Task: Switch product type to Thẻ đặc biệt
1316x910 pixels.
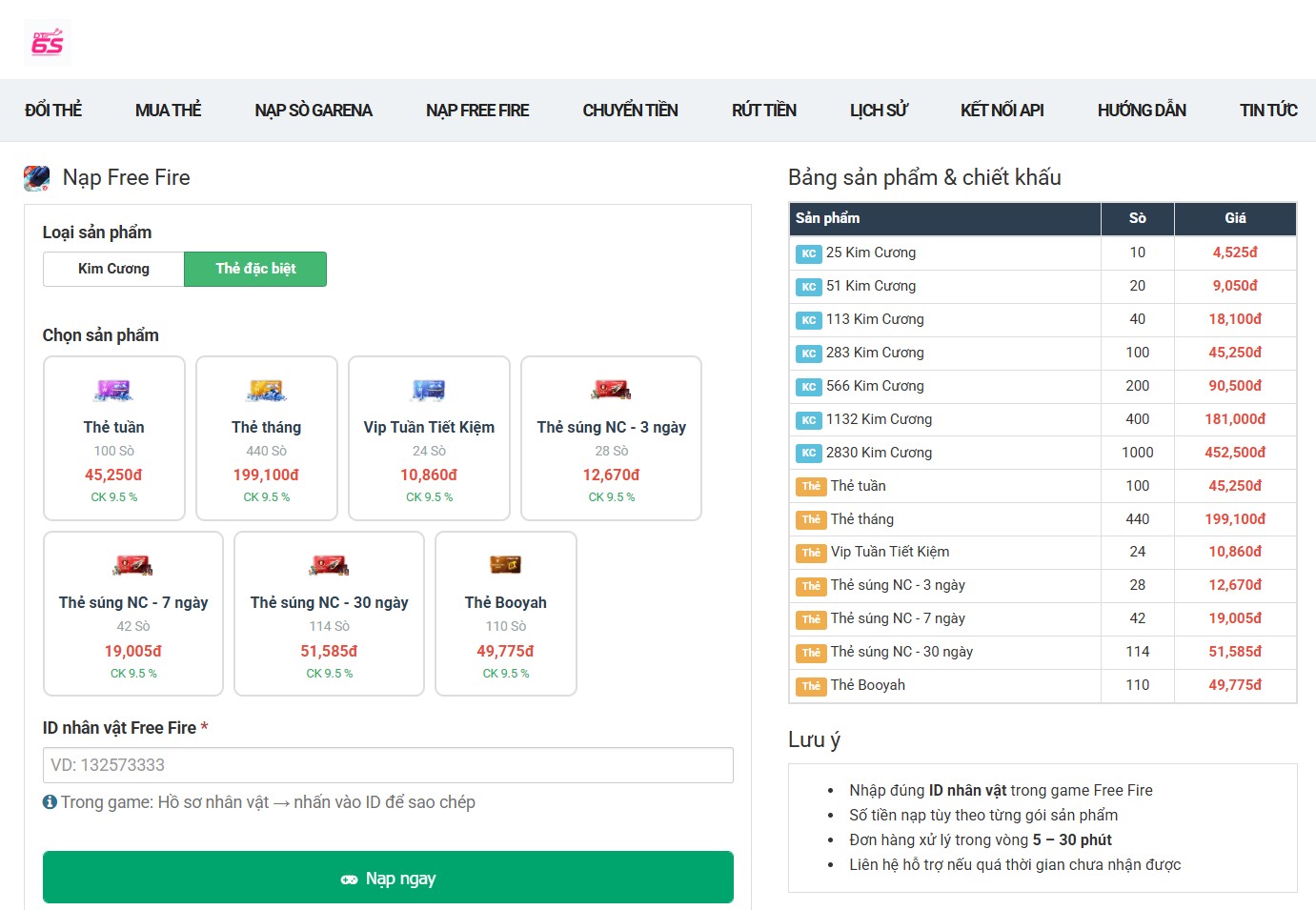Action: 255,269
